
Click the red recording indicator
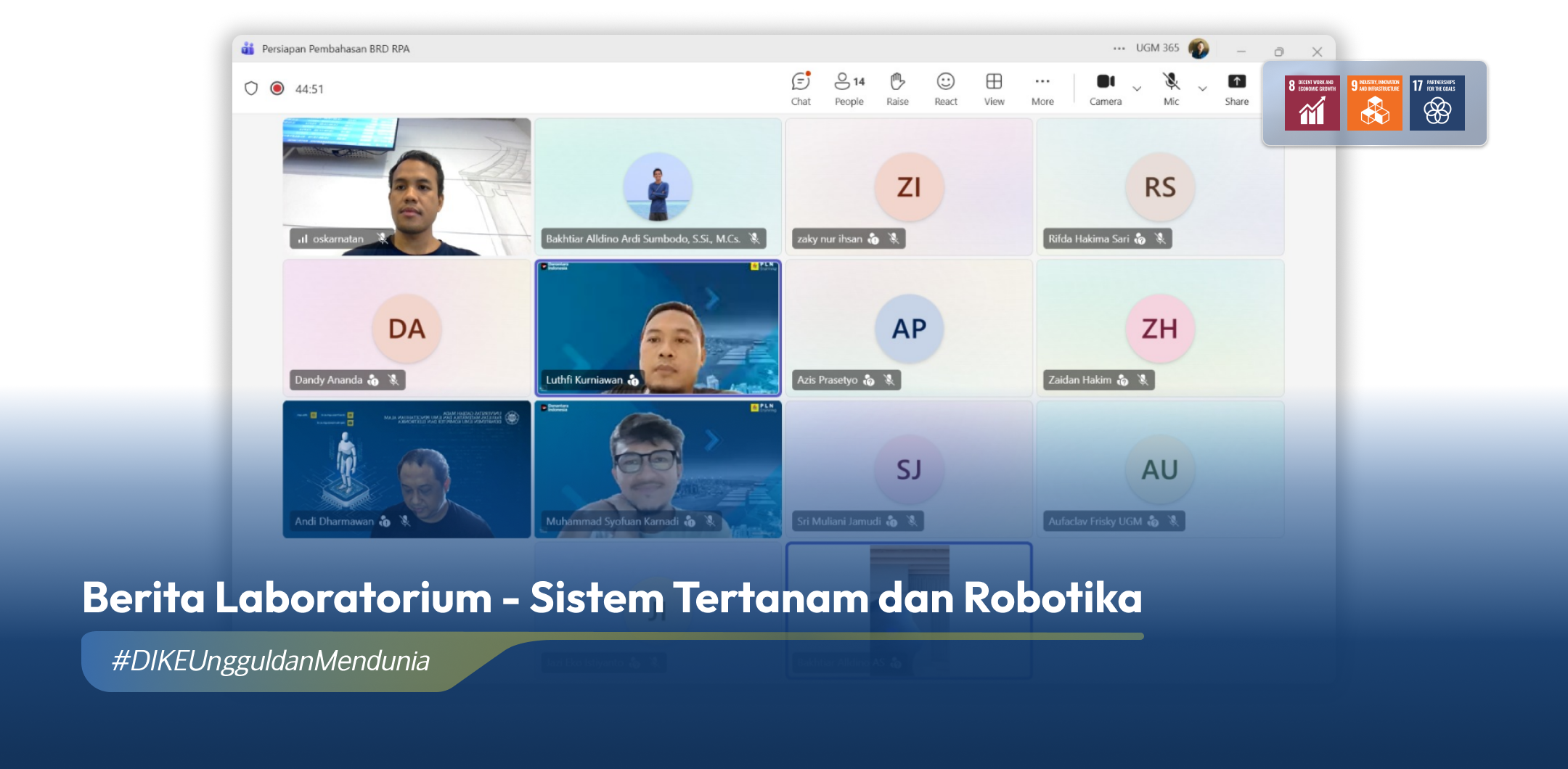click(x=277, y=89)
